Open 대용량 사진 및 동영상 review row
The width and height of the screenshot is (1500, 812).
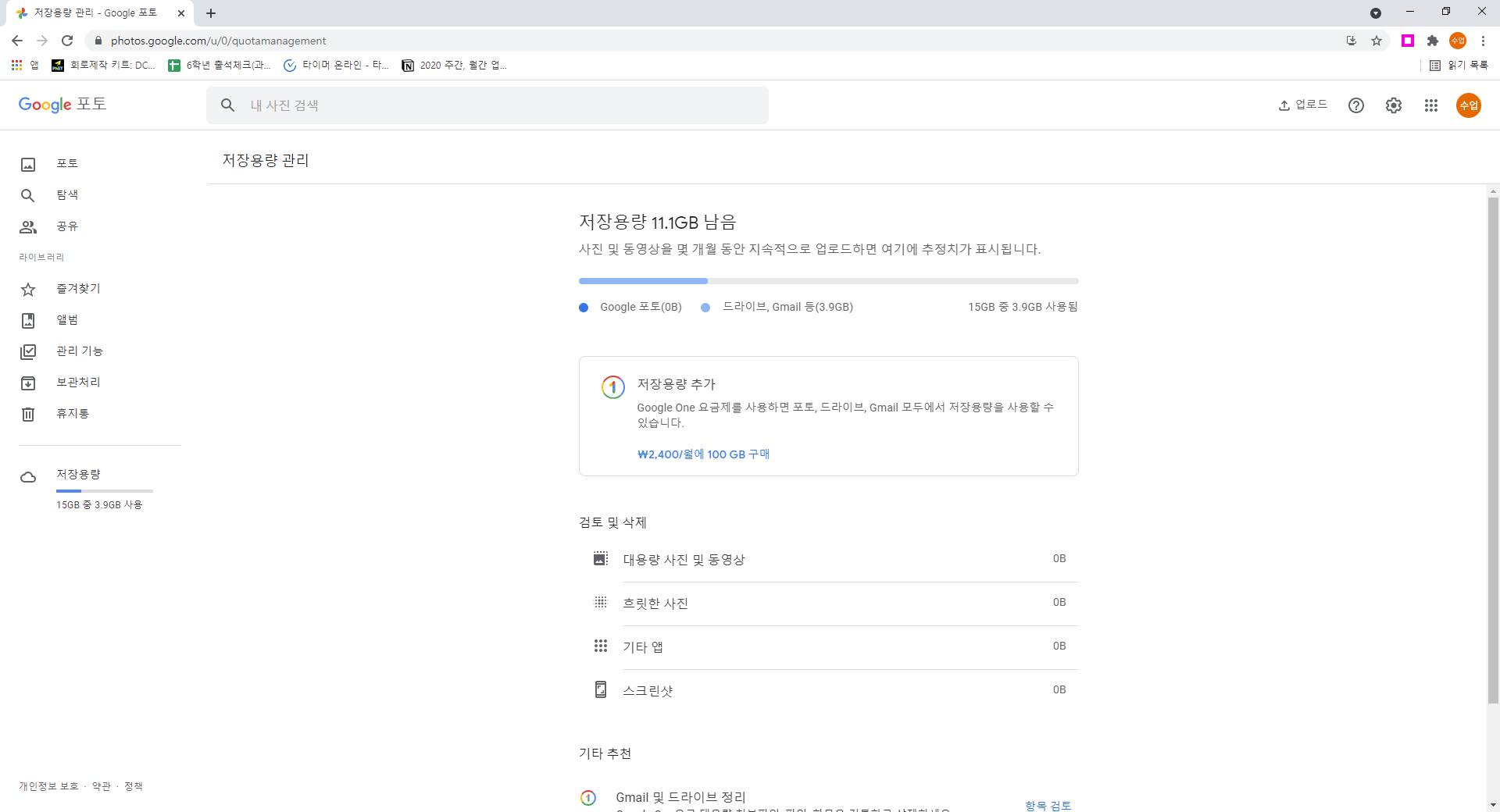829,559
